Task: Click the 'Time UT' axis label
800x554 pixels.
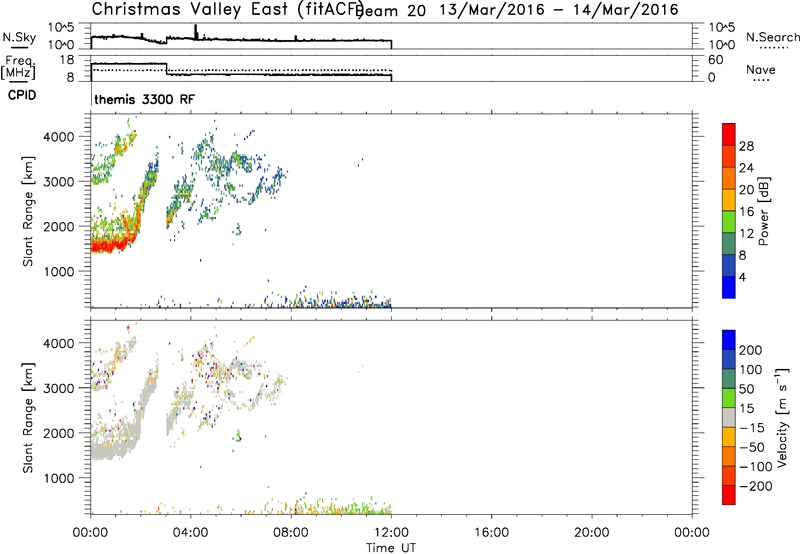Action: click(x=391, y=548)
